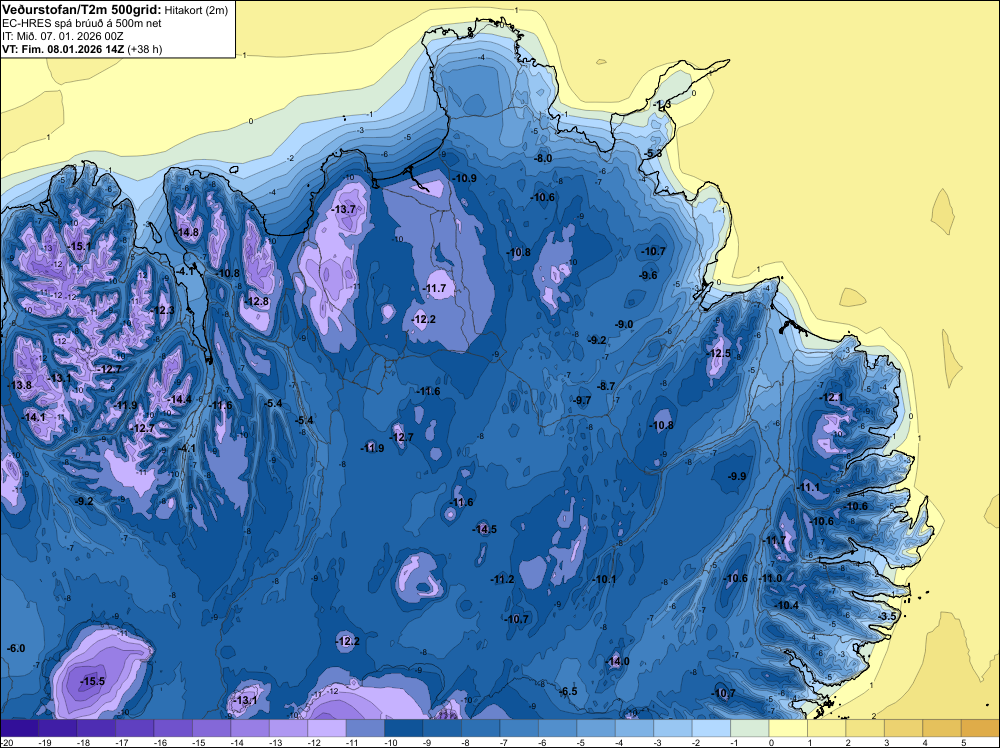Click the -15.1 temperature label
The height and width of the screenshot is (748, 1000).
(x=80, y=246)
